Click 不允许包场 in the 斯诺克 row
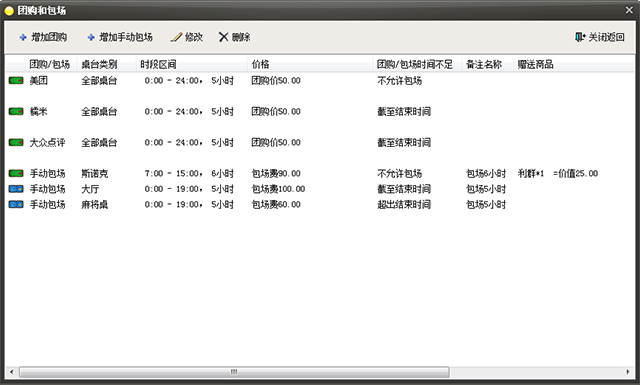This screenshot has width=640, height=385. tap(400, 174)
